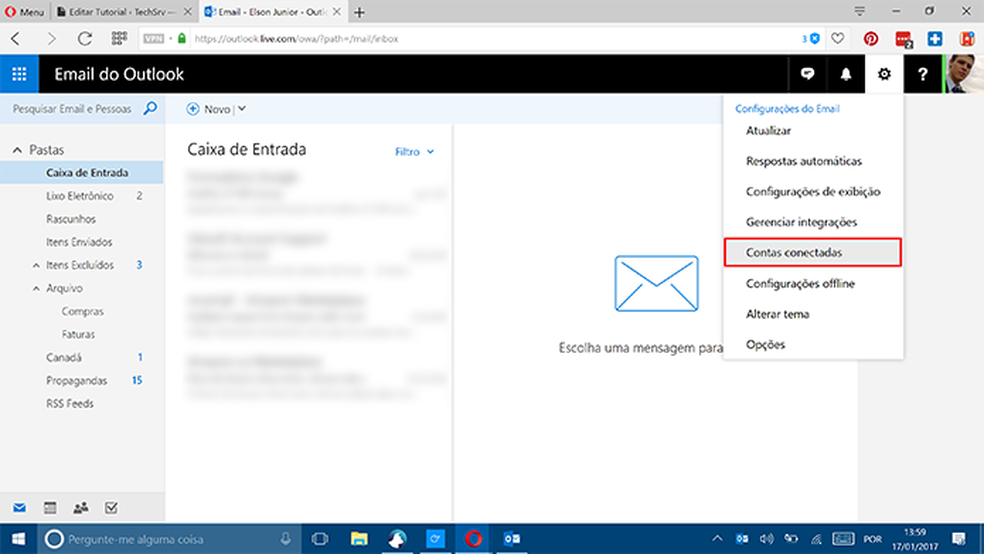Close the Editar Tutorial tab
The width and height of the screenshot is (984, 554).
click(x=187, y=12)
